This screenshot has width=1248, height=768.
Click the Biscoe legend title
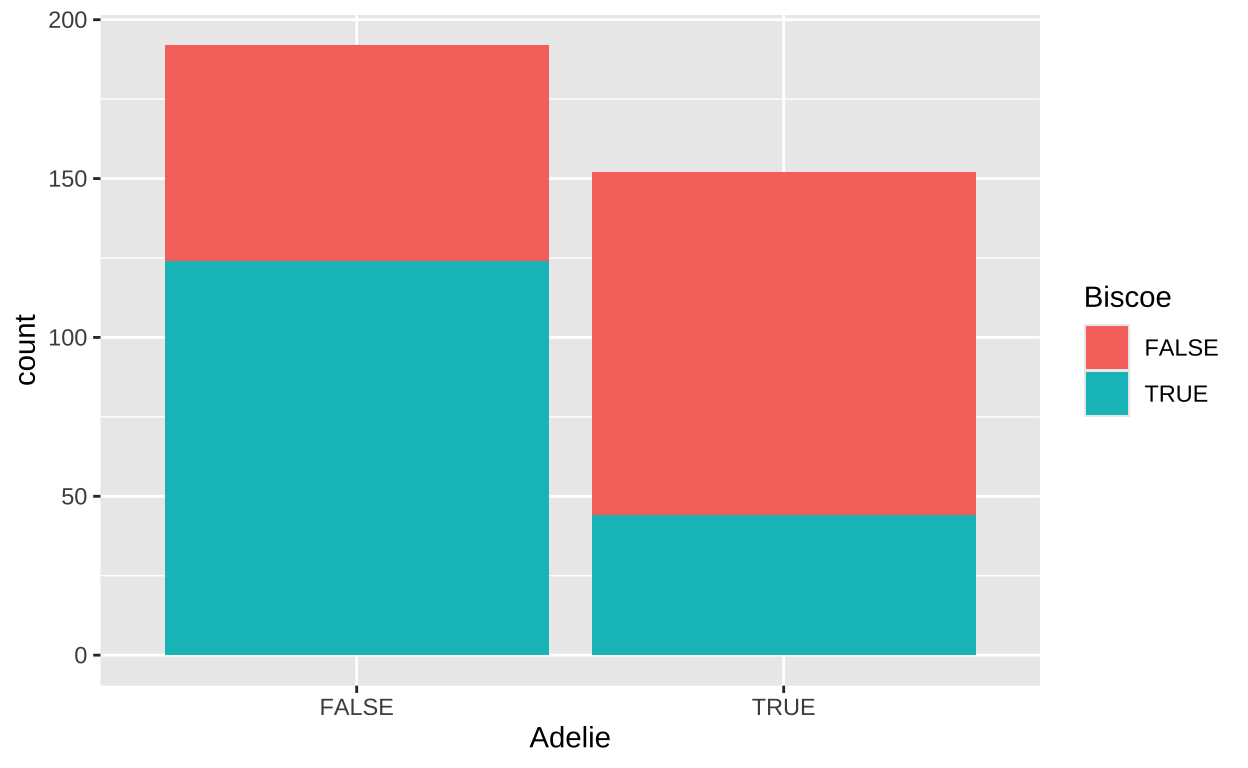[1127, 297]
